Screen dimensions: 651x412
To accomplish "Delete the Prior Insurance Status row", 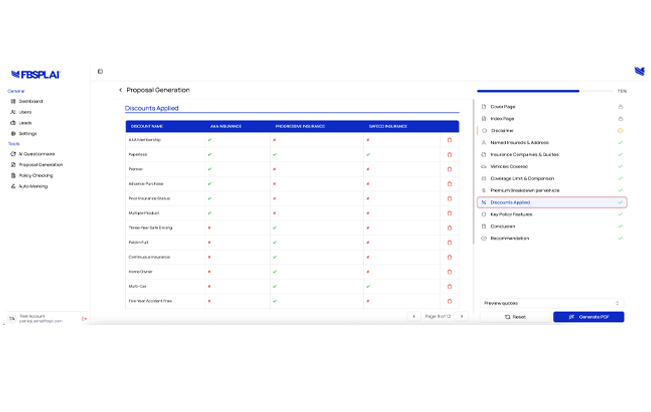I will click(x=449, y=199).
